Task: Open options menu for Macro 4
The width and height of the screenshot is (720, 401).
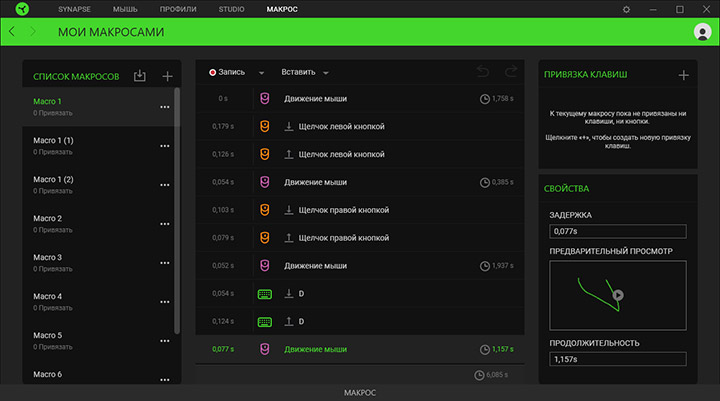Action: tap(165, 302)
